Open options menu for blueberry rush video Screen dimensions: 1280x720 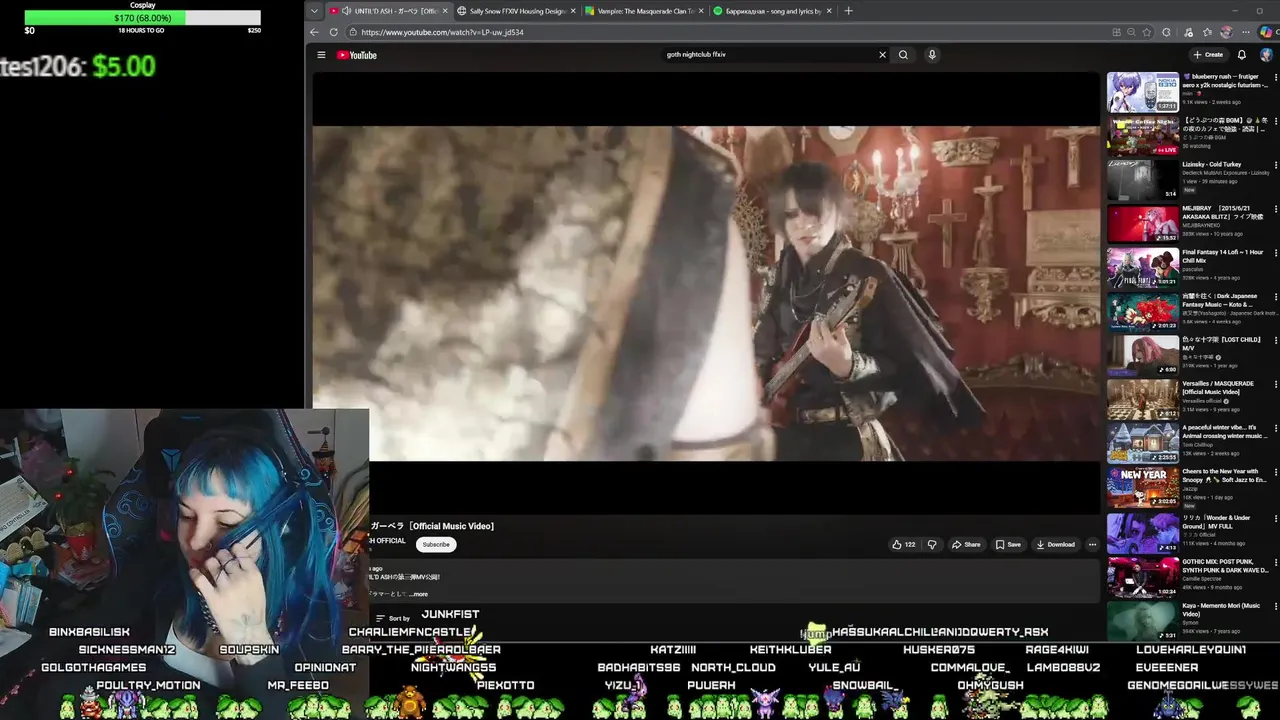pos(1275,77)
